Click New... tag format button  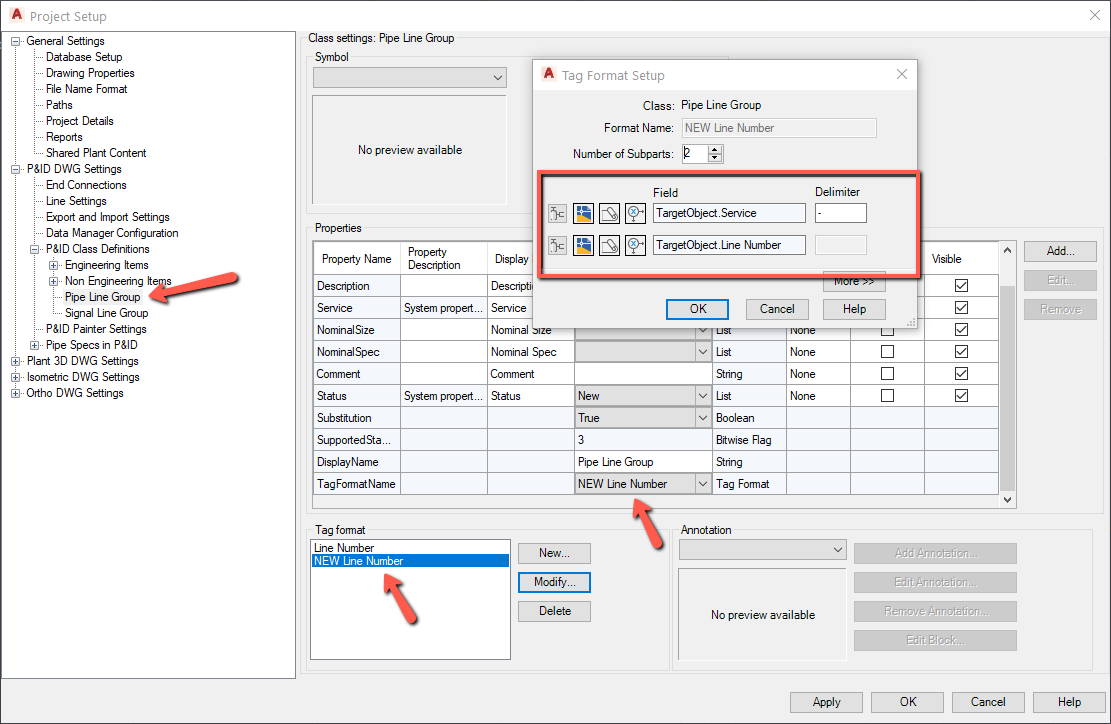pos(554,553)
